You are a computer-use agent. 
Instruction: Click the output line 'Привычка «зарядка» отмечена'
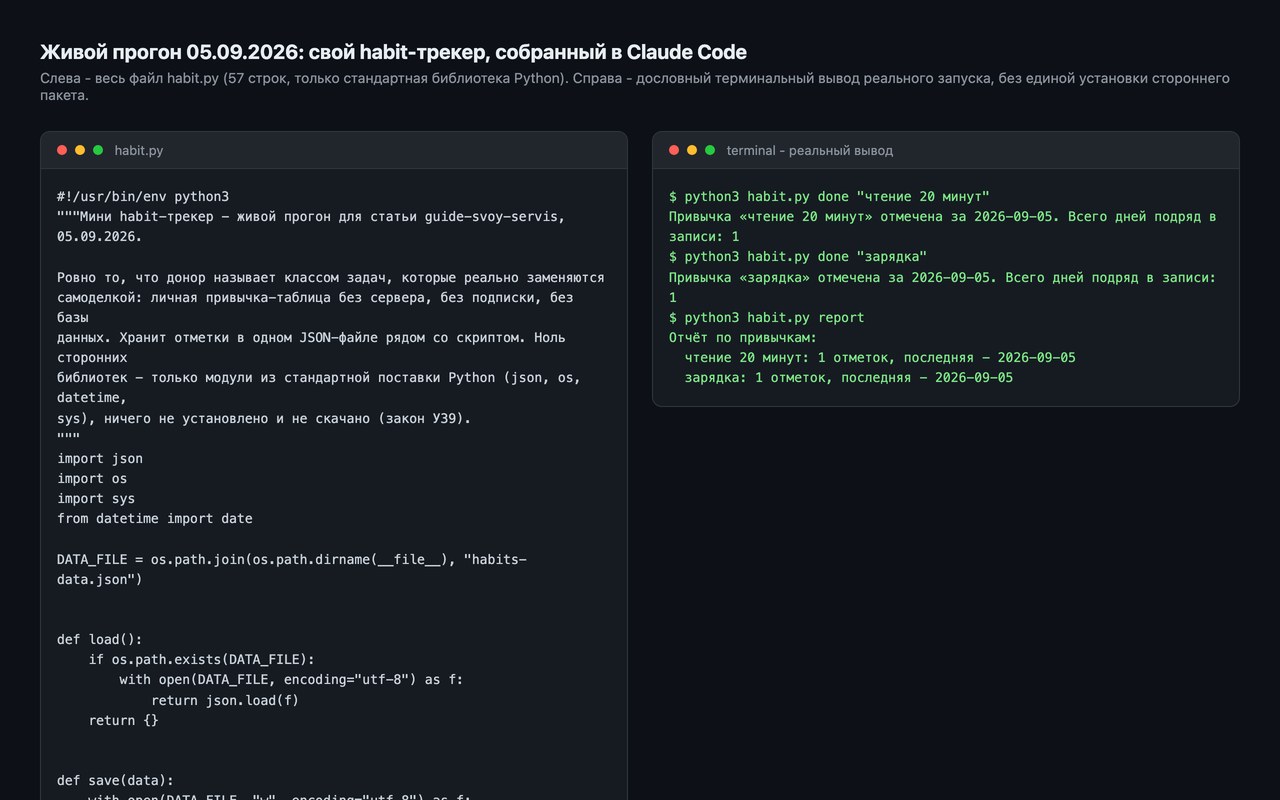943,287
